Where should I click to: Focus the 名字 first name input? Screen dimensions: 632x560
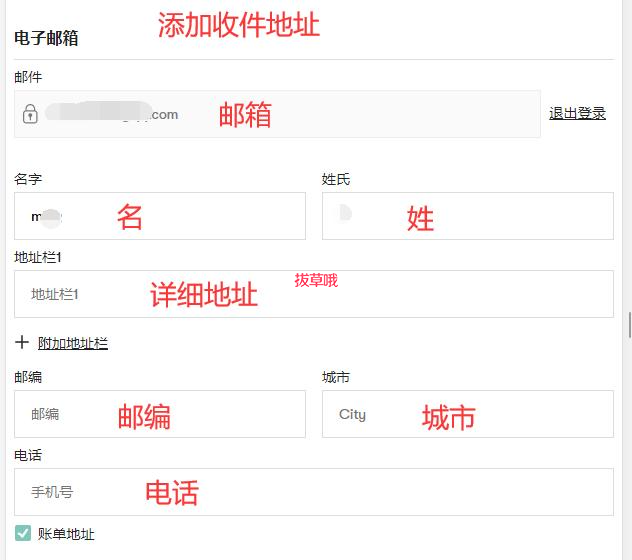point(160,216)
